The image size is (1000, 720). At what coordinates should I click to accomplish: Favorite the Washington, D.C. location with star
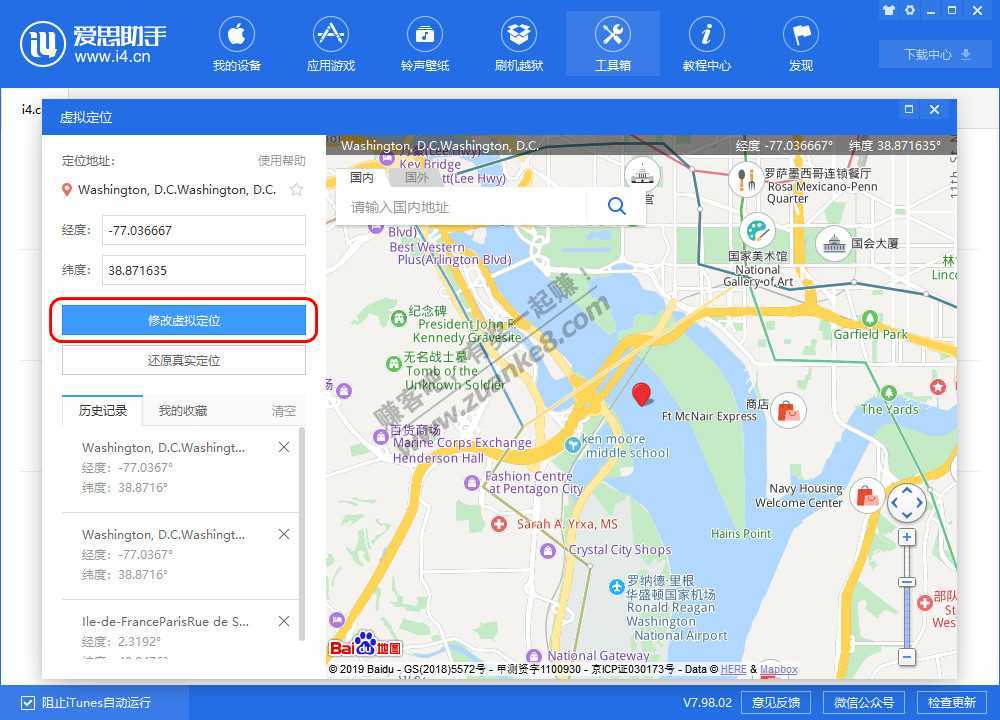click(296, 190)
